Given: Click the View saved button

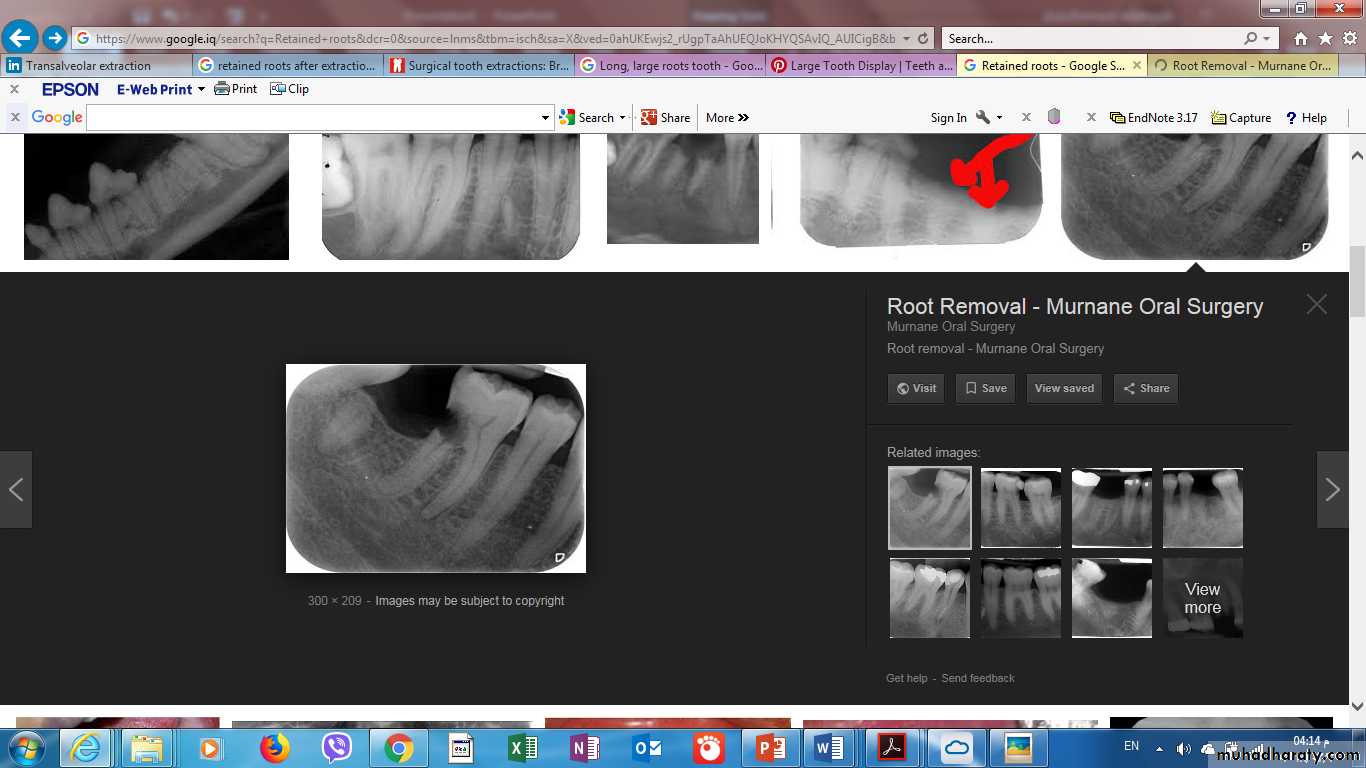Looking at the screenshot, I should point(1064,388).
